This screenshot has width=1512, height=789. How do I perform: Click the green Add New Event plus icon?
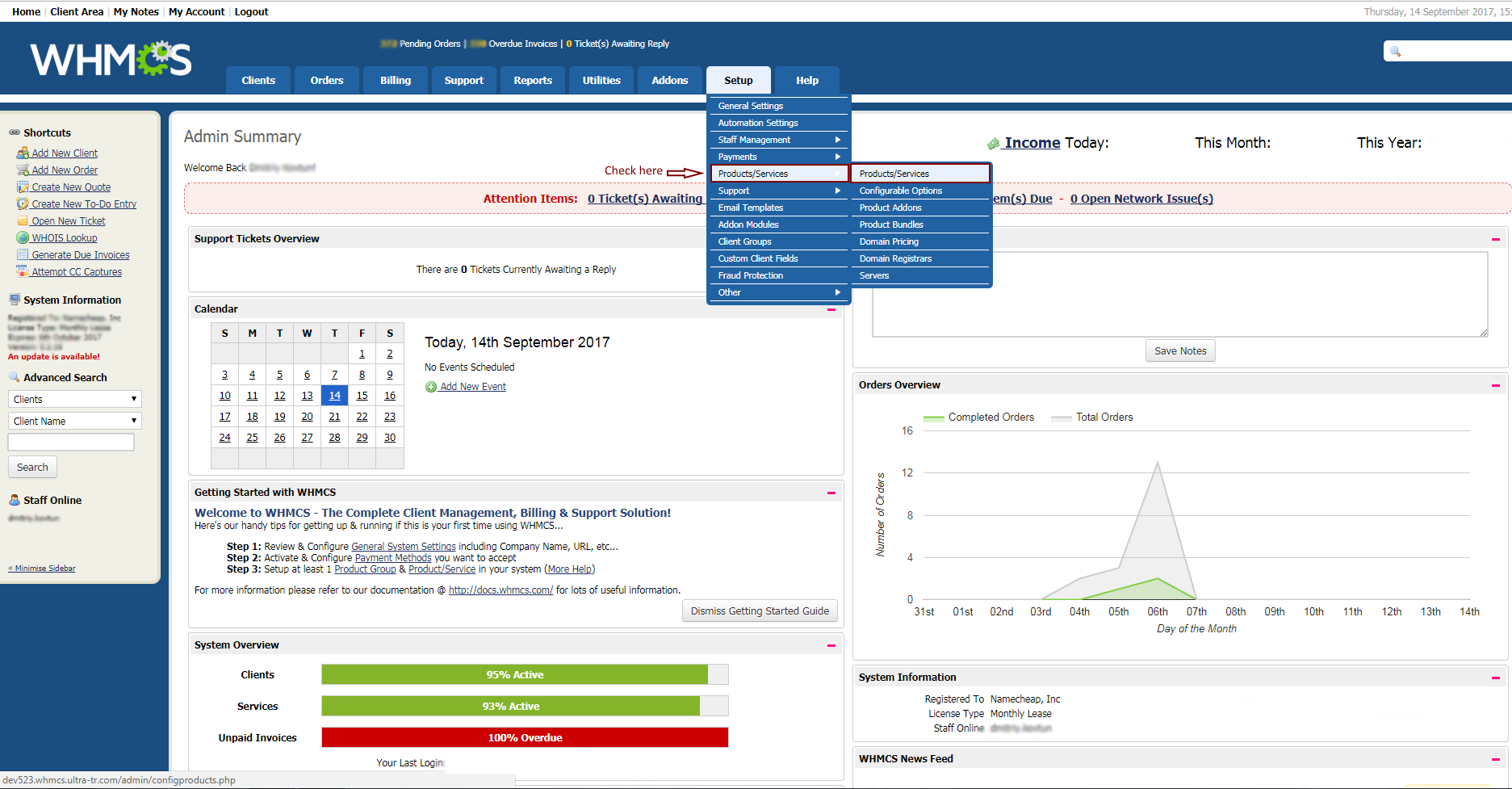click(431, 387)
